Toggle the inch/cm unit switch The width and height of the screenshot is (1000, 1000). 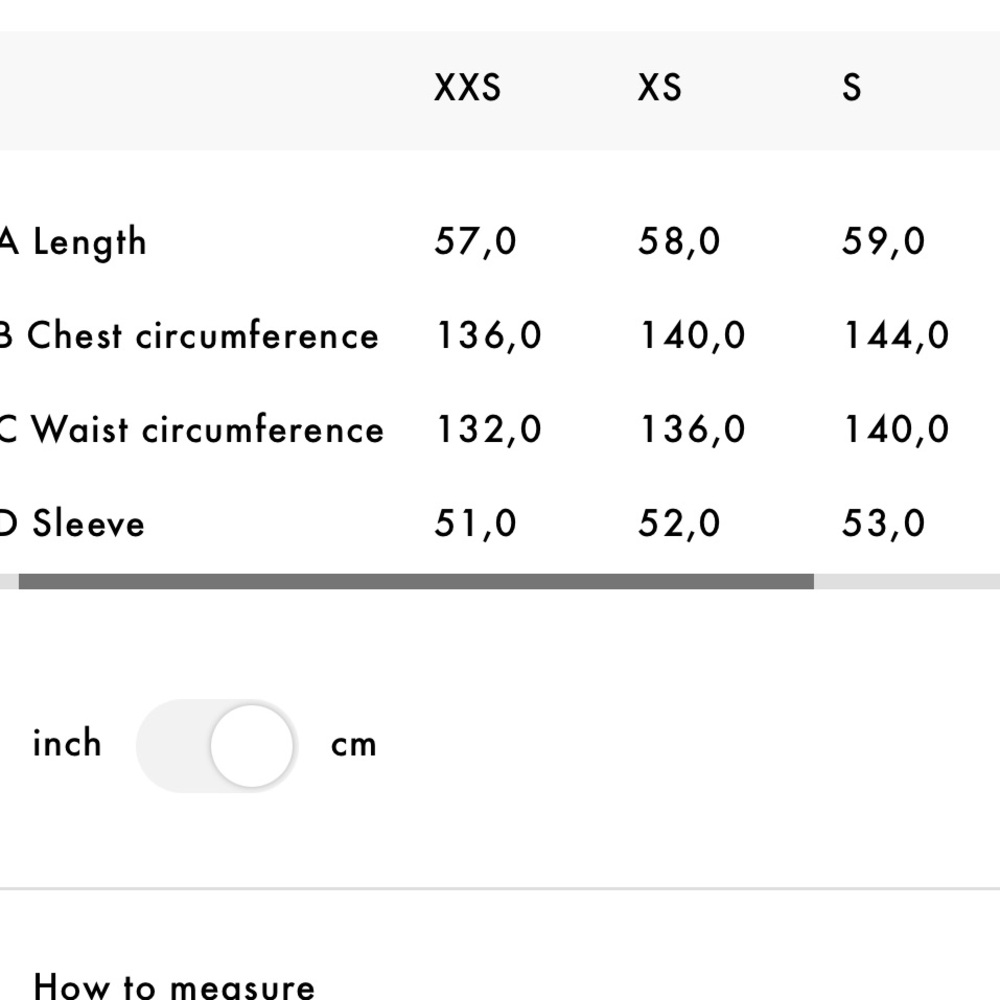[x=217, y=746]
